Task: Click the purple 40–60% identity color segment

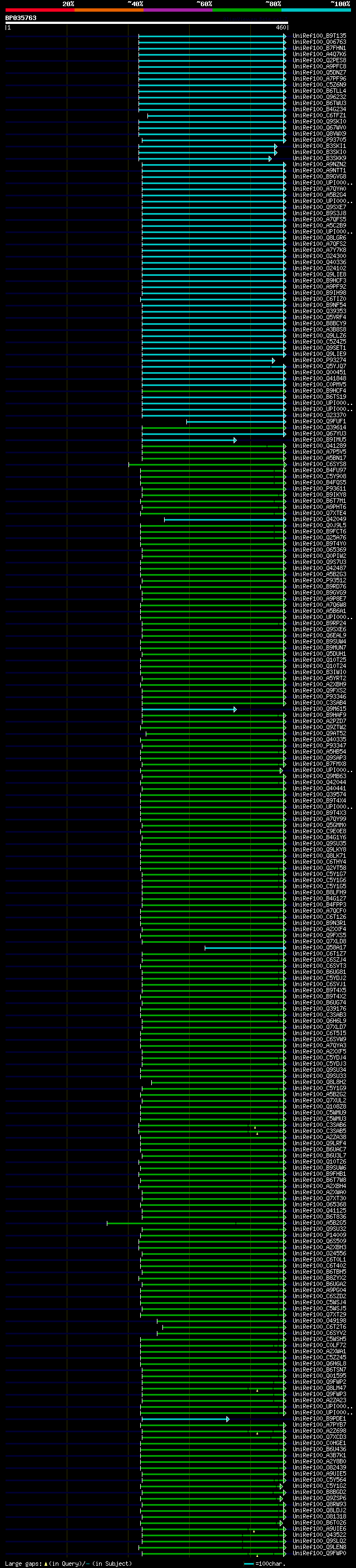Action: [x=177, y=10]
